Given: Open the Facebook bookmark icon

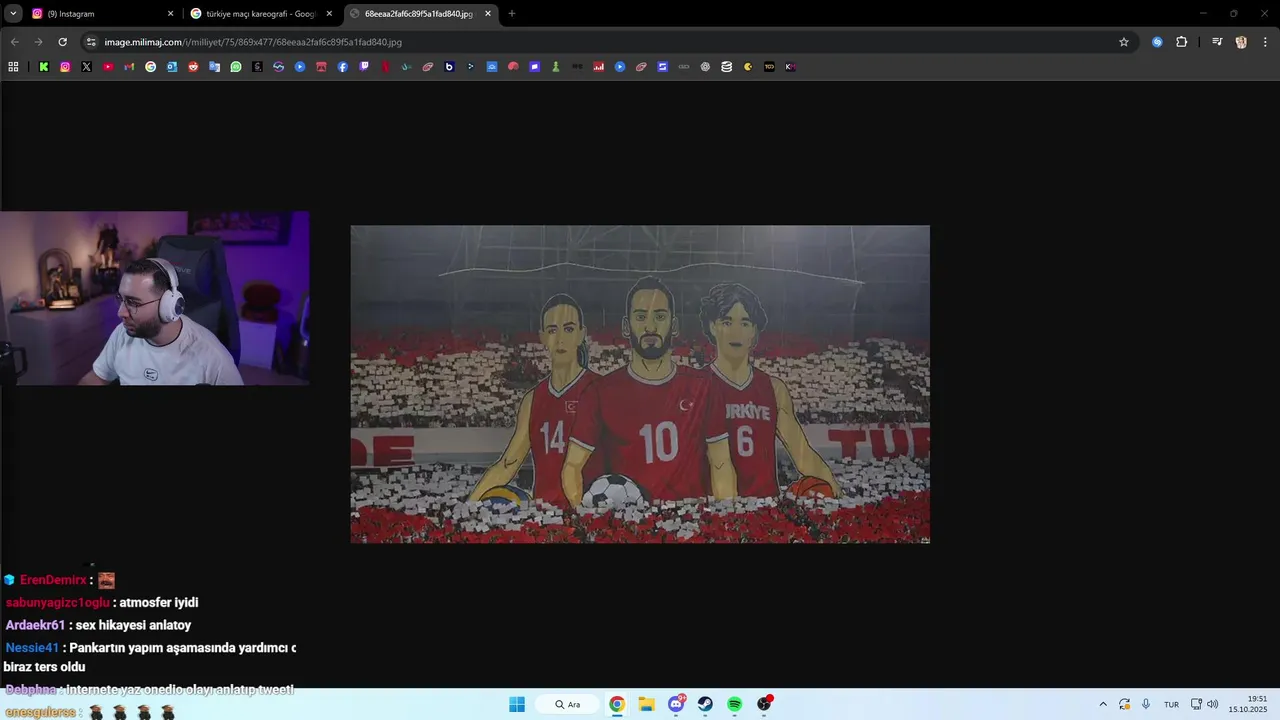Looking at the screenshot, I should pos(342,67).
